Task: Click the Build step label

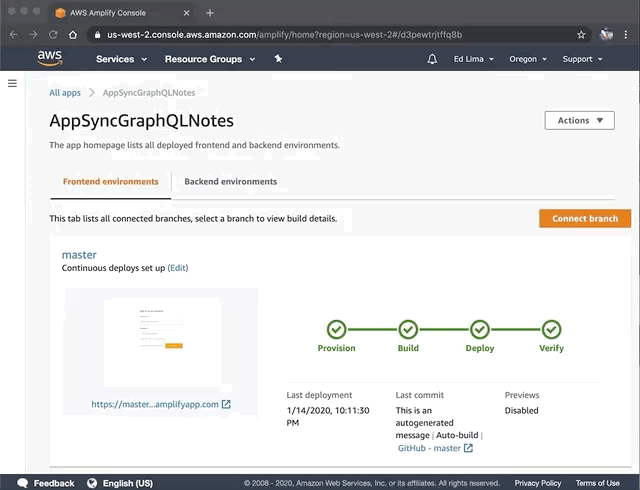Action: point(408,348)
